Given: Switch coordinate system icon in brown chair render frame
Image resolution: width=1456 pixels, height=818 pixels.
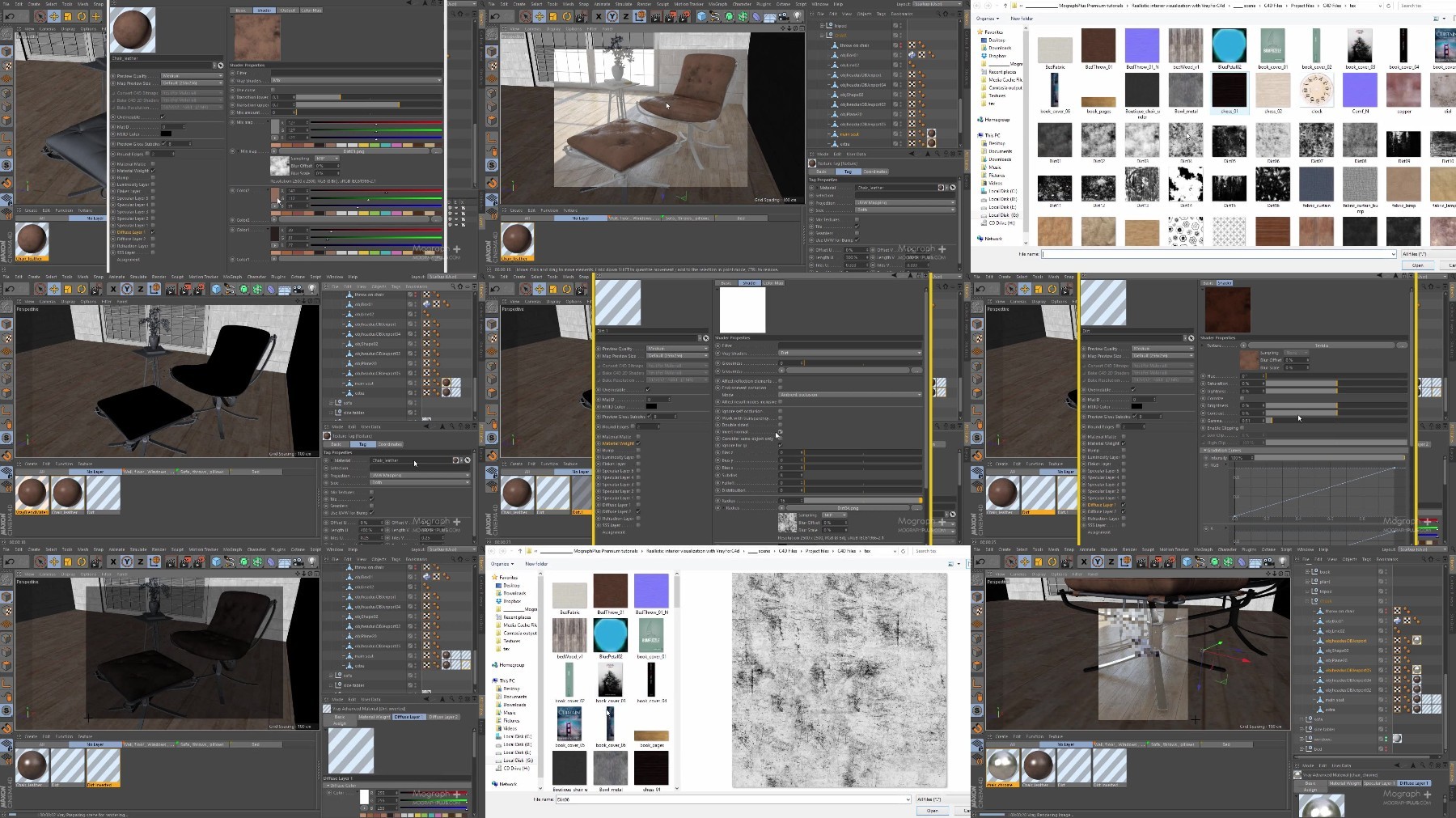Looking at the screenshot, I should 640,16.
